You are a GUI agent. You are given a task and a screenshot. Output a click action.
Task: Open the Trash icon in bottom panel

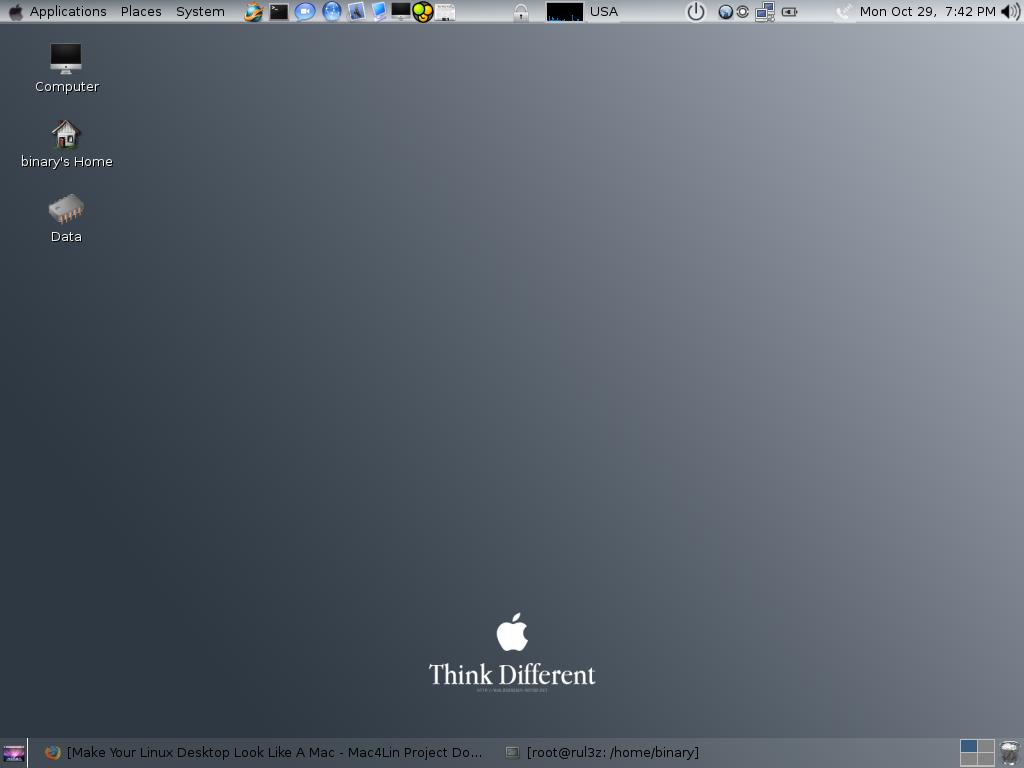coord(1010,753)
